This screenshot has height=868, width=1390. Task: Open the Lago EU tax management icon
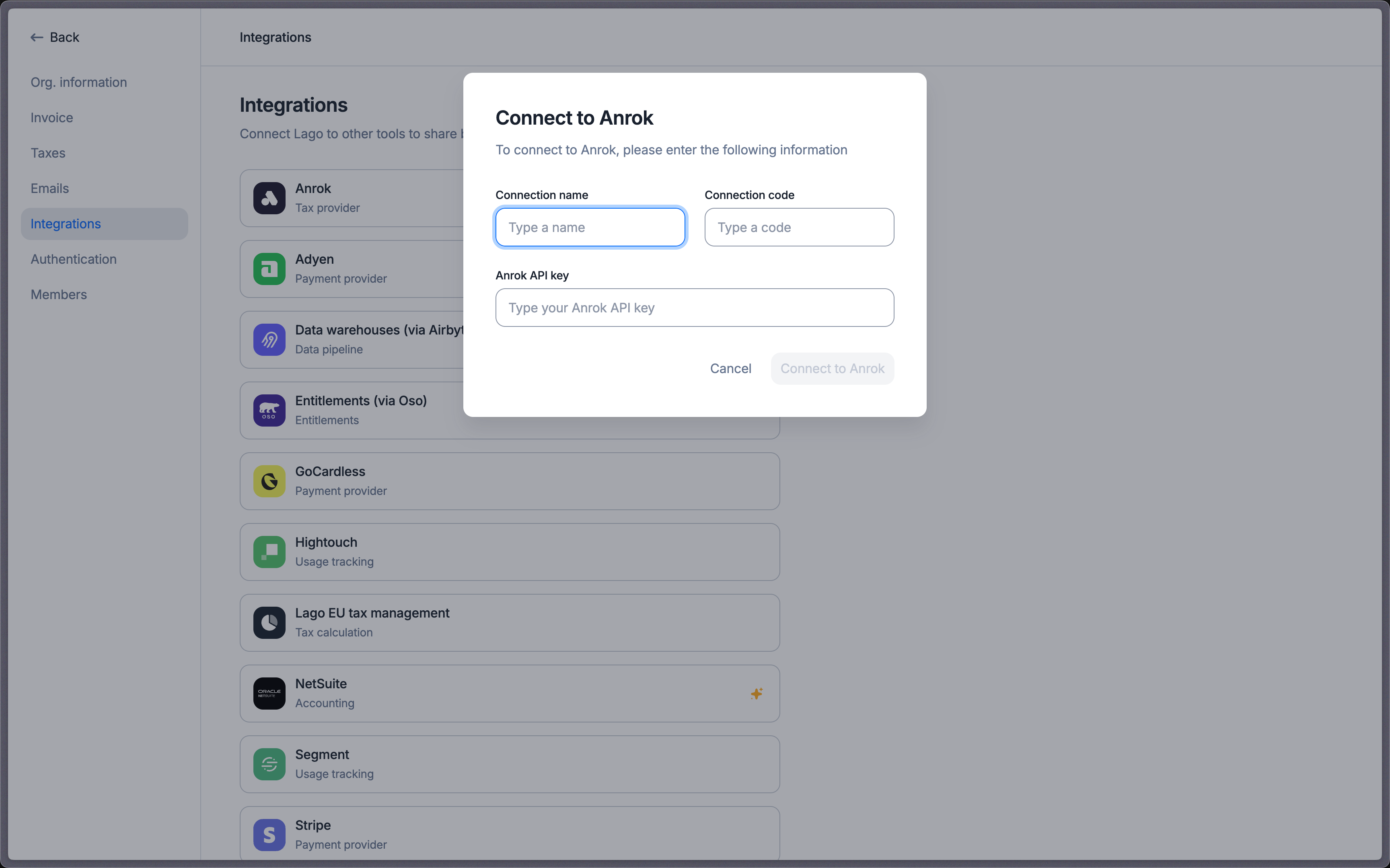(x=269, y=623)
